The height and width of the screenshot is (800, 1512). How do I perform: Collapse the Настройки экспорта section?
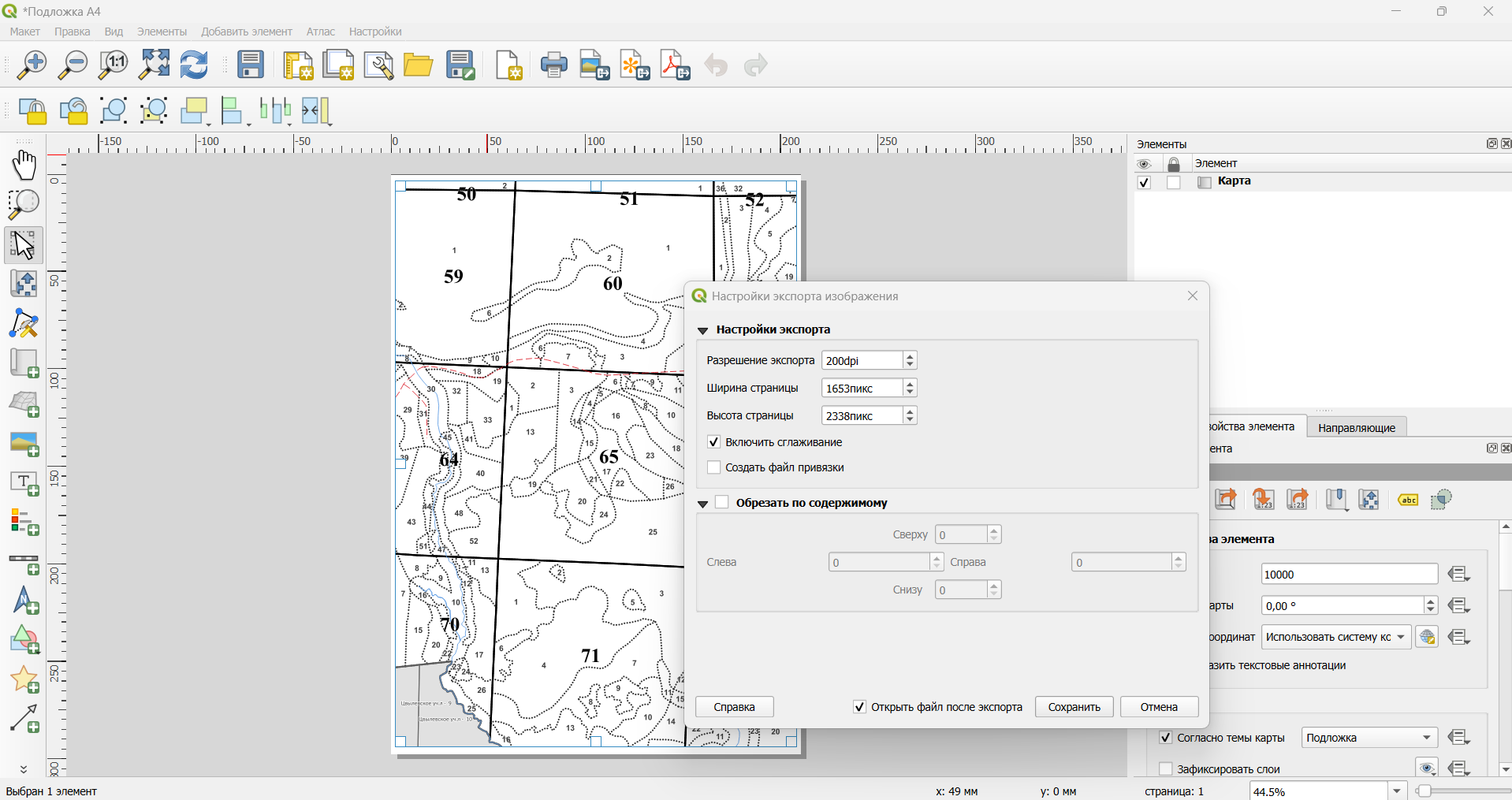(x=703, y=330)
